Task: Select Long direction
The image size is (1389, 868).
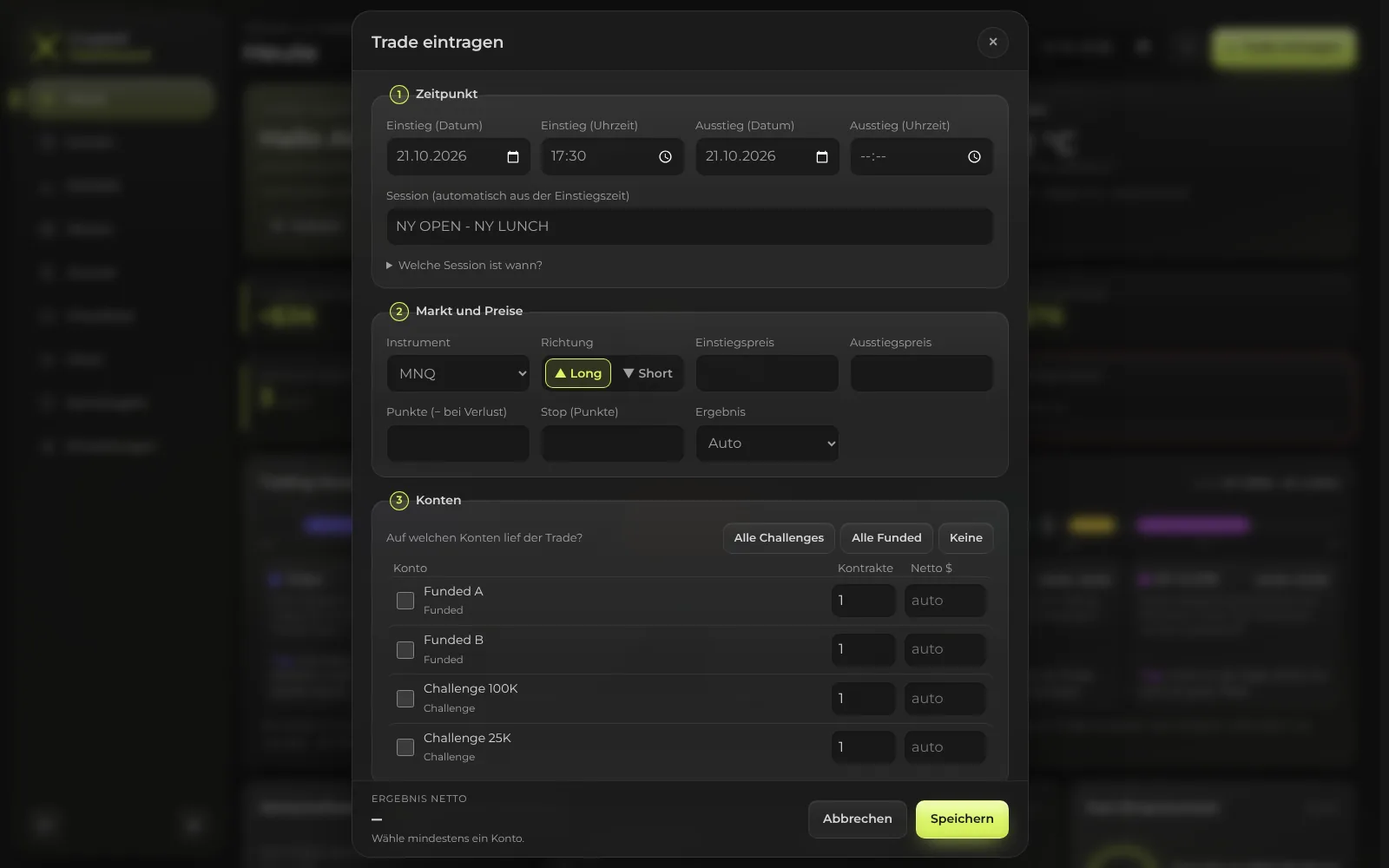Action: click(578, 373)
